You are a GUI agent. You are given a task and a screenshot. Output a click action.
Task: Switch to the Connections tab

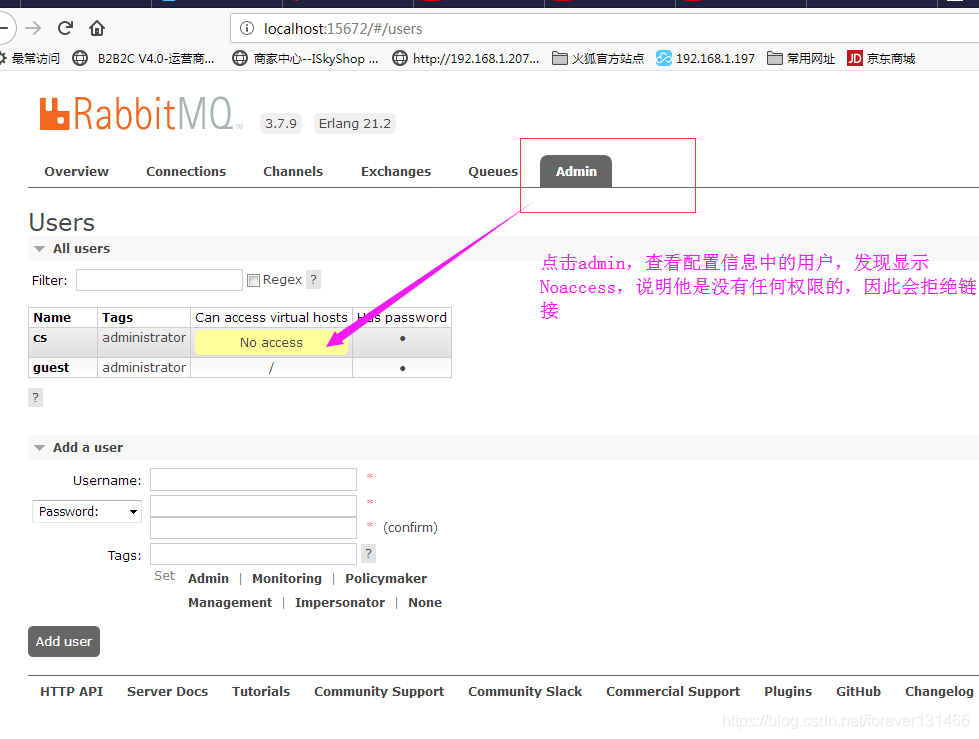click(186, 172)
